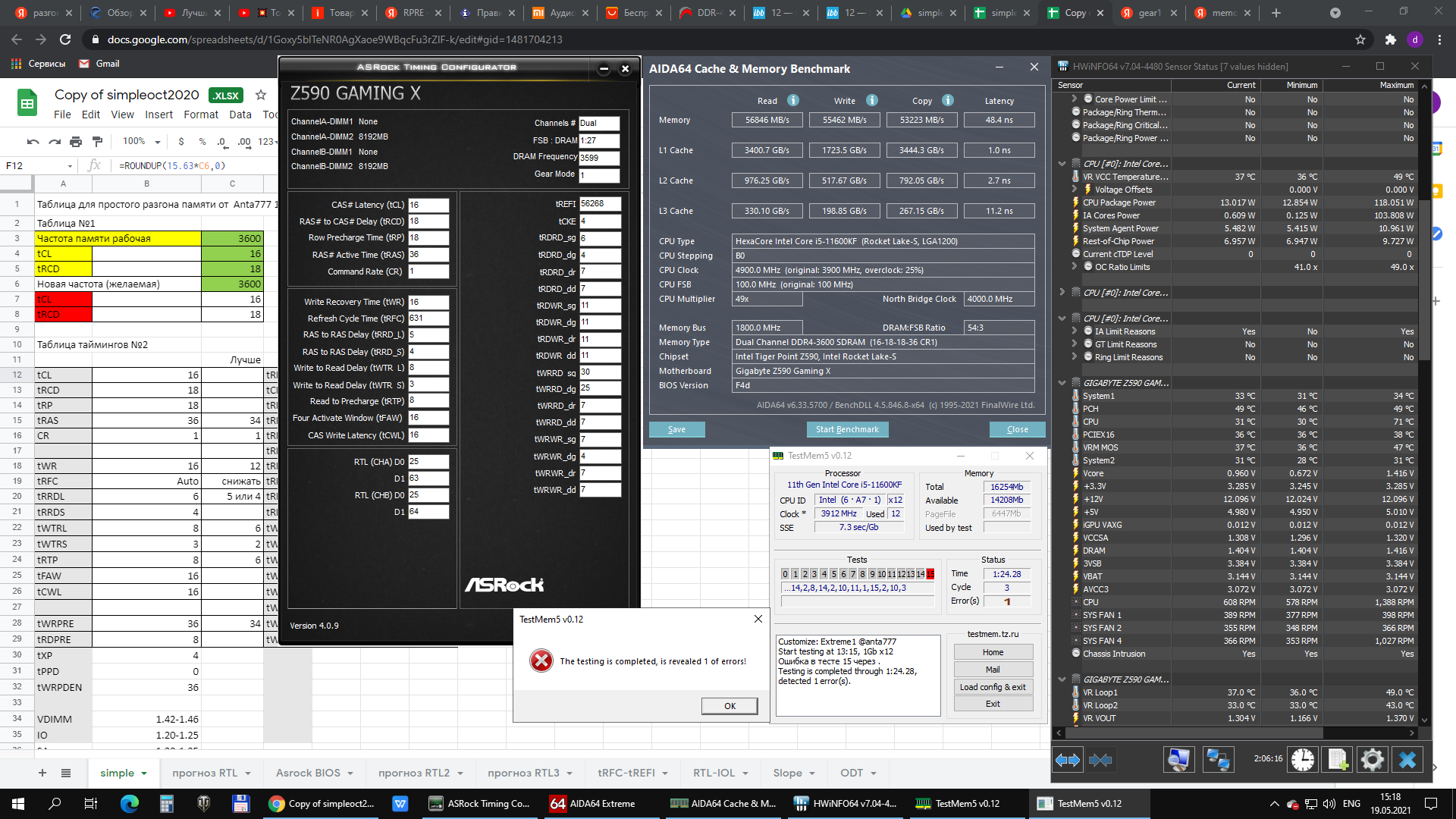Click HWiNFO's log file button with plus sign

tap(1338, 759)
